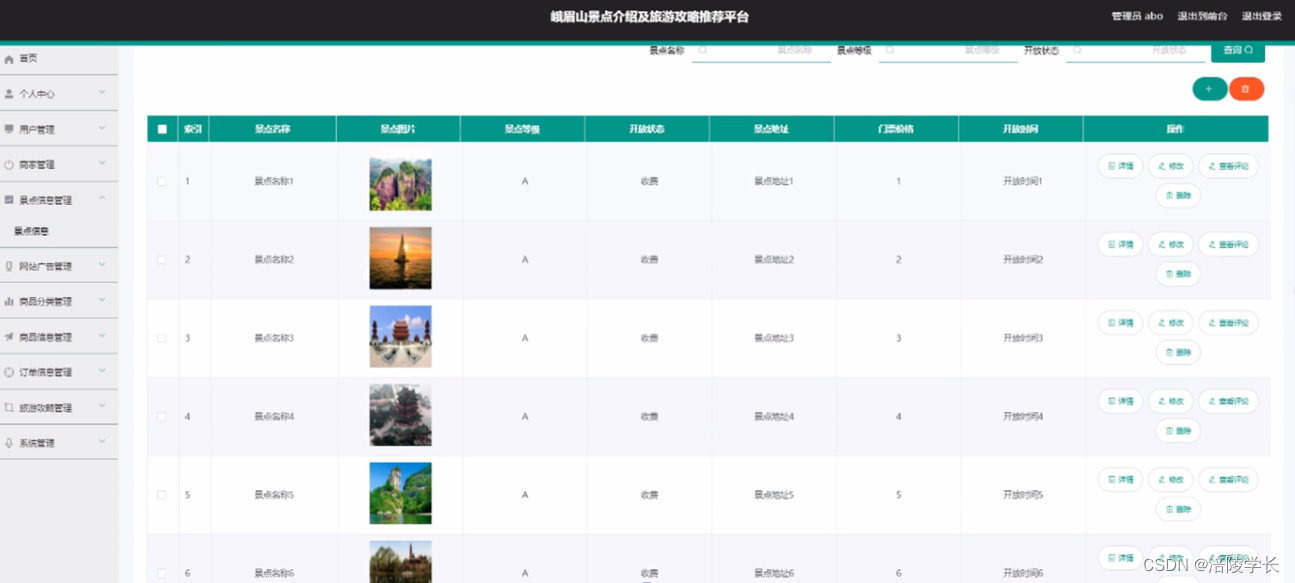Check the checkbox for row 景点名称3
Screen dimensions: 1295x583
click(x=162, y=338)
